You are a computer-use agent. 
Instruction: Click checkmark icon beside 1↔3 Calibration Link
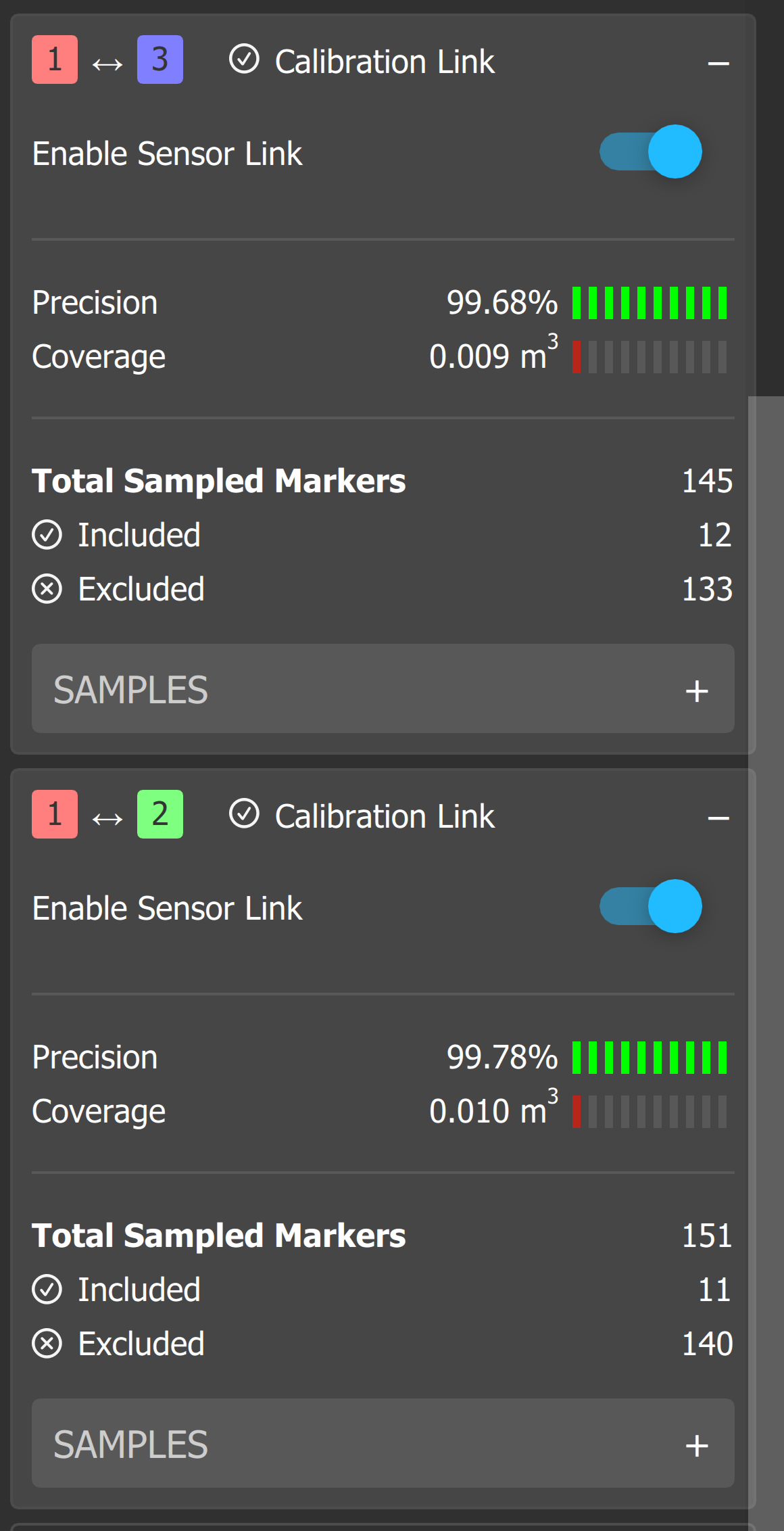(244, 59)
